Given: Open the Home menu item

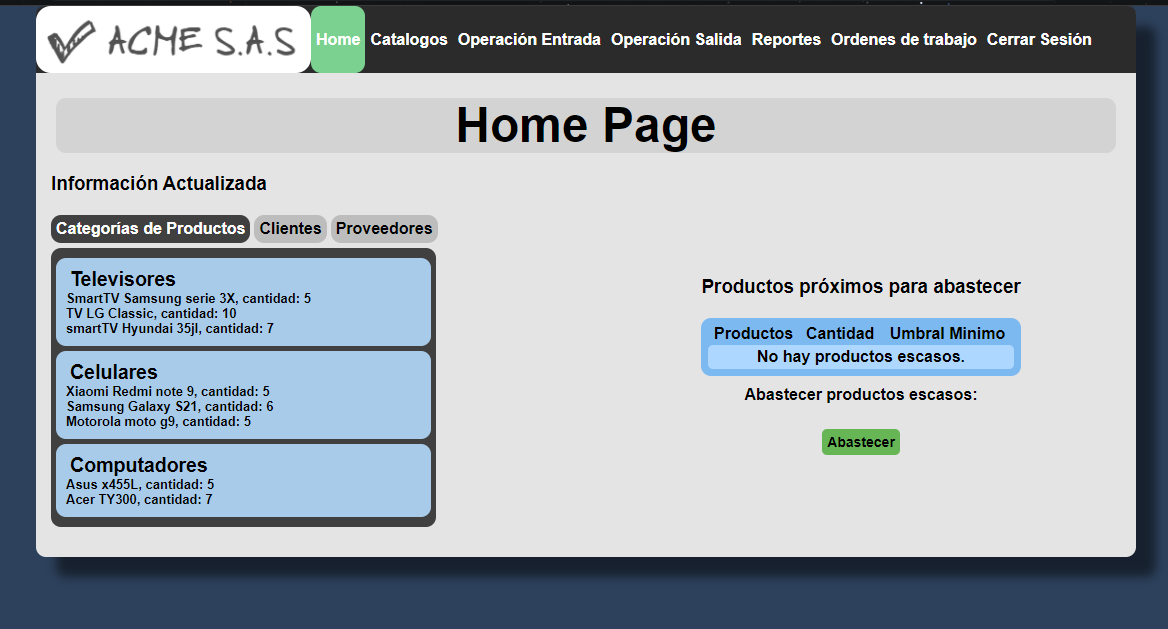Looking at the screenshot, I should (337, 39).
